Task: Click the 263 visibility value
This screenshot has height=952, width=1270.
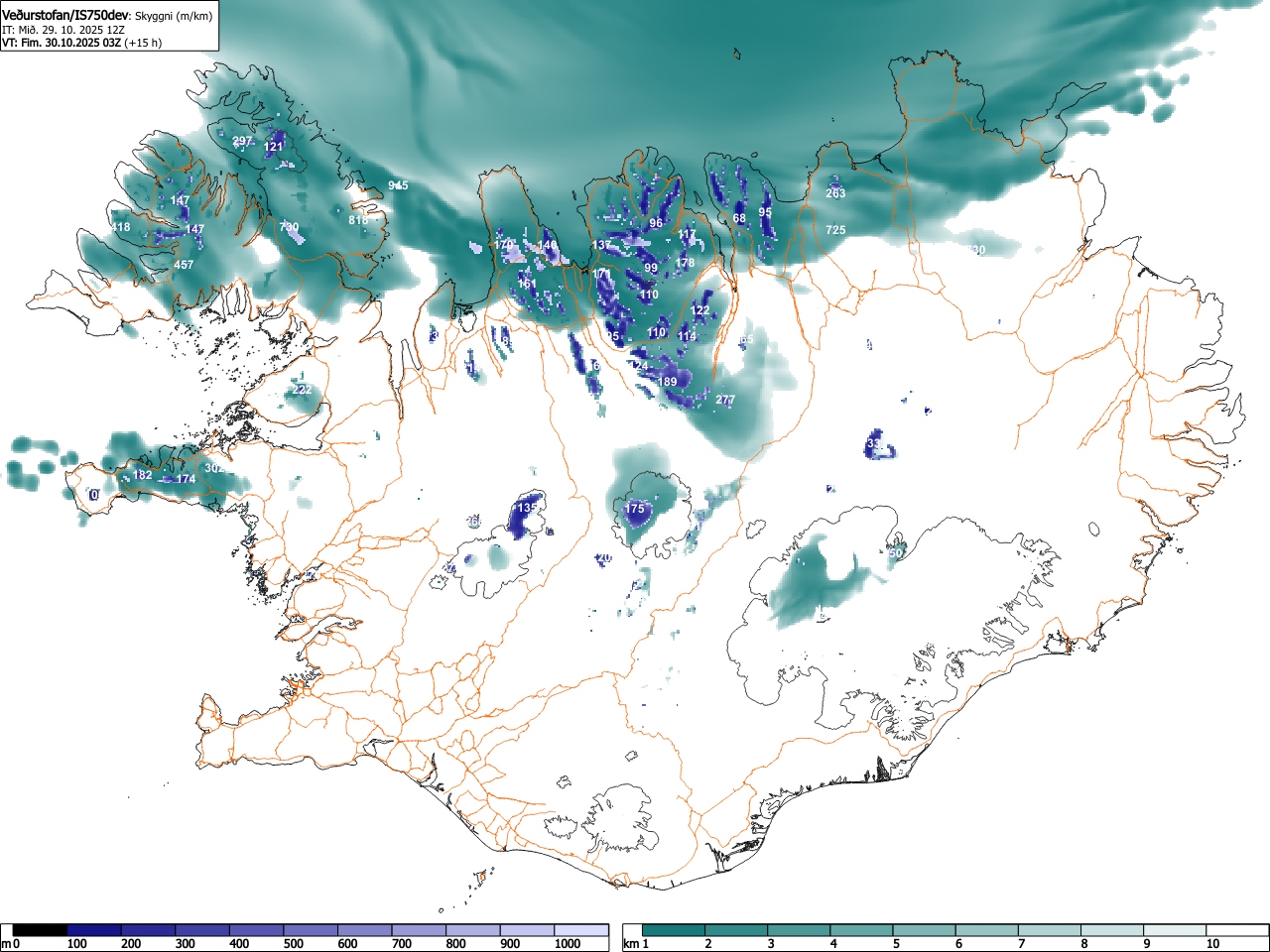Action: point(835,193)
